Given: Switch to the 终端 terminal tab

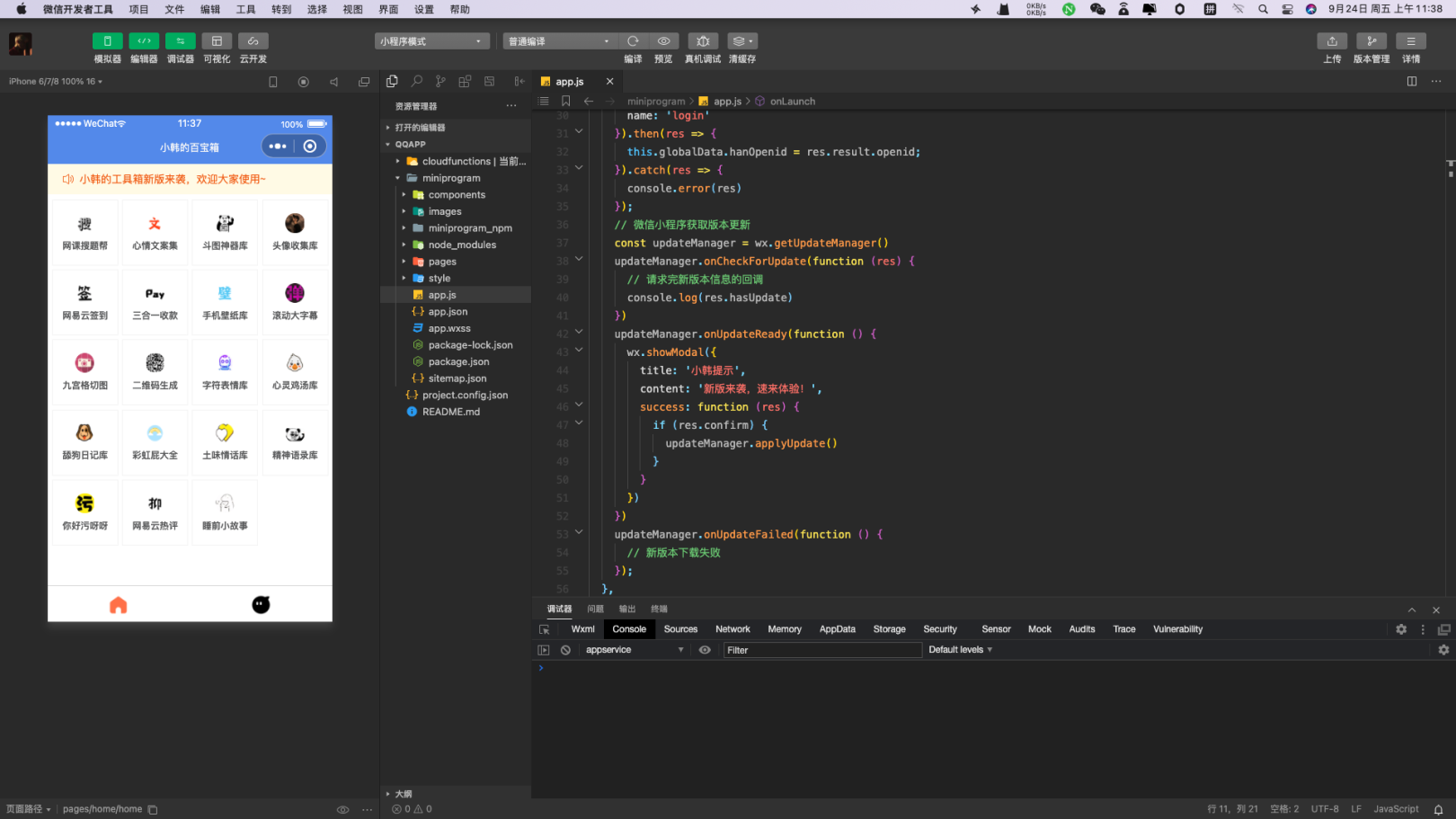Looking at the screenshot, I should point(659,610).
